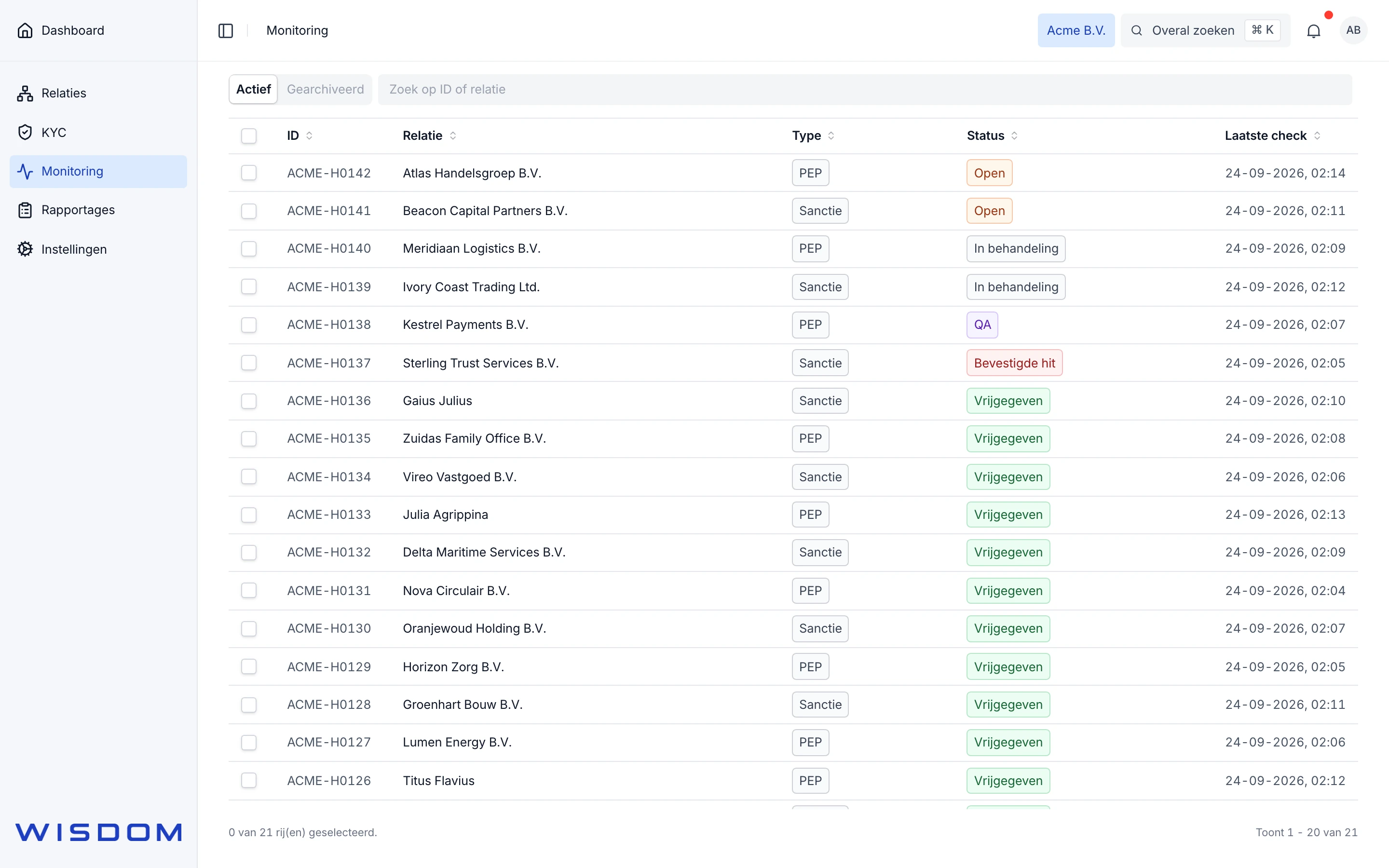The width and height of the screenshot is (1389, 868).
Task: Sort by ID column header
Action: pos(300,136)
